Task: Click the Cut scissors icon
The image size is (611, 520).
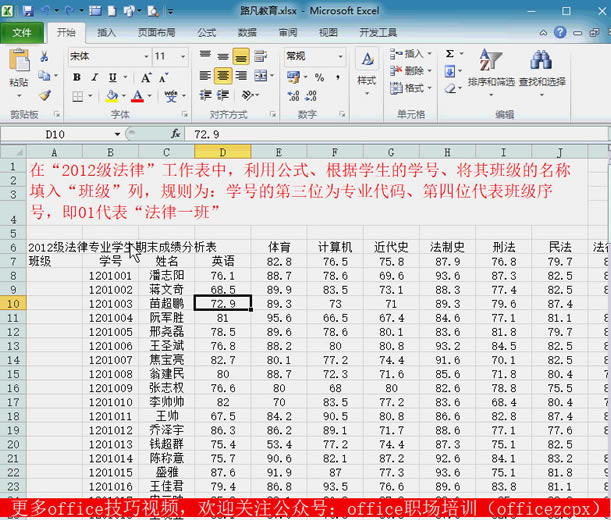Action: click(44, 57)
